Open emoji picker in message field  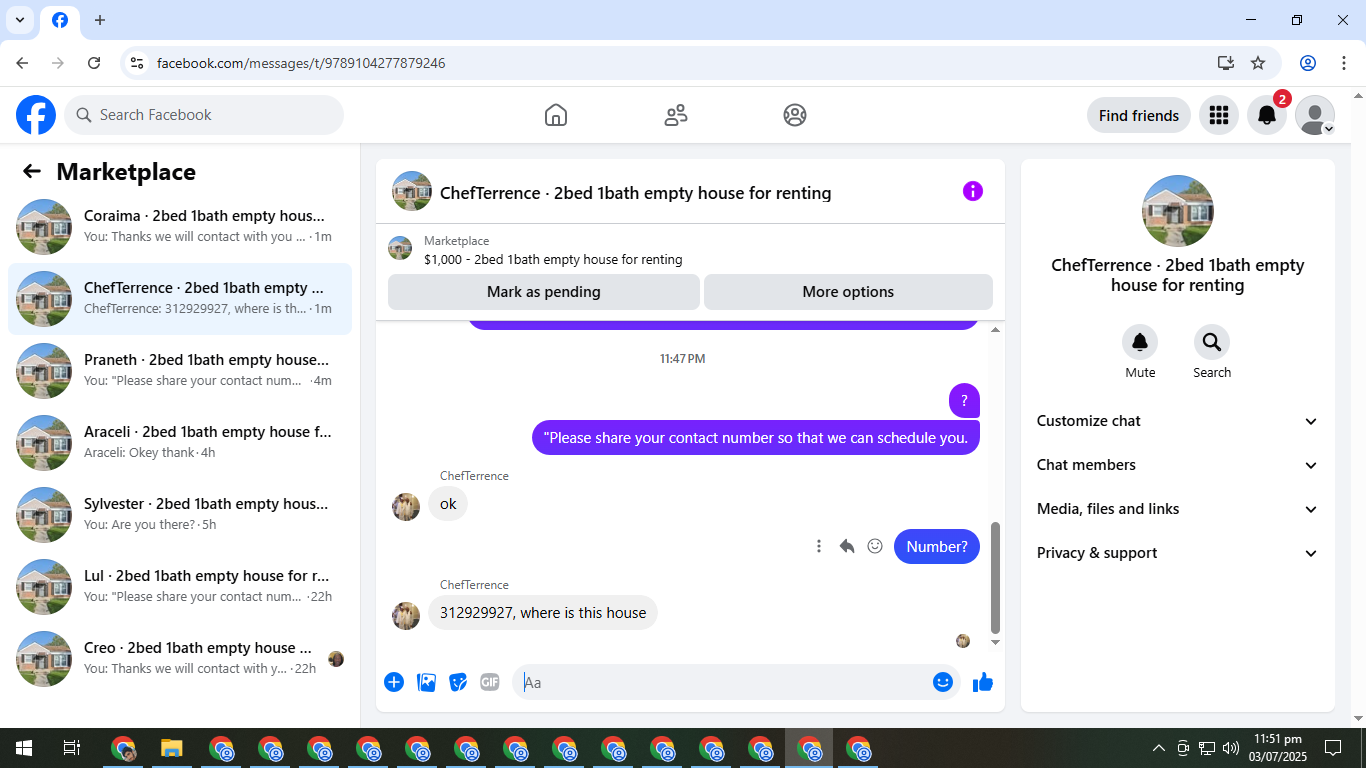point(943,682)
